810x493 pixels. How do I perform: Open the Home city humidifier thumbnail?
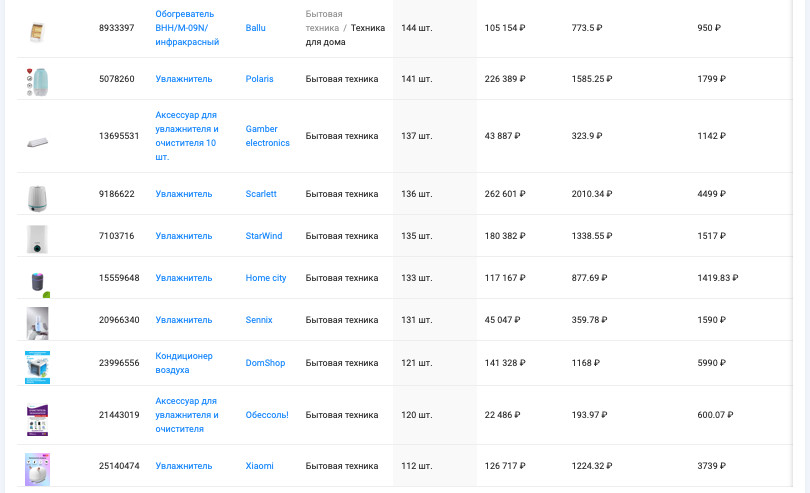[38, 283]
